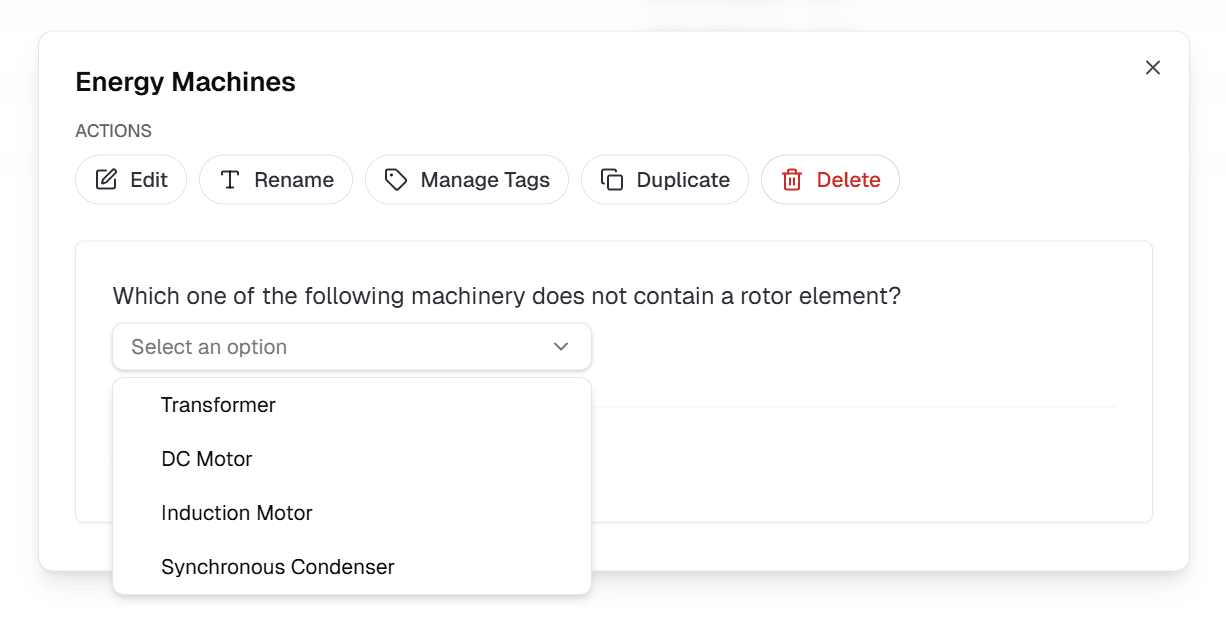Click the rotor element question text
Image resolution: width=1226 pixels, height=627 pixels.
click(506, 296)
